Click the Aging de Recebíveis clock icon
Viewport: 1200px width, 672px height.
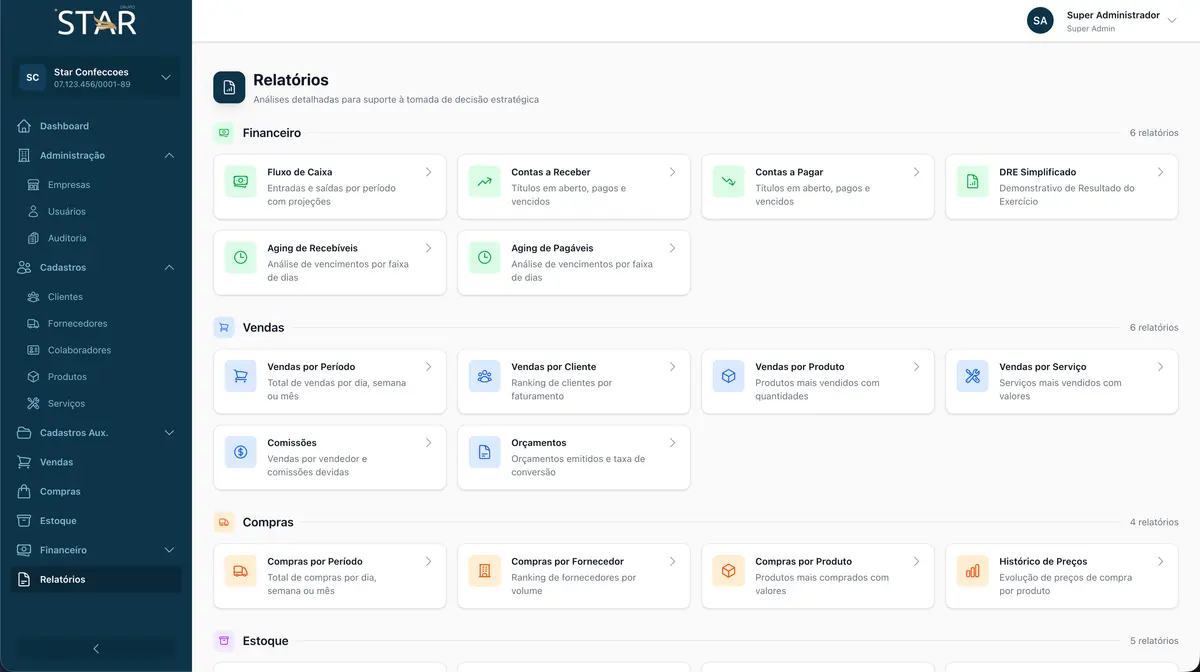click(x=240, y=257)
